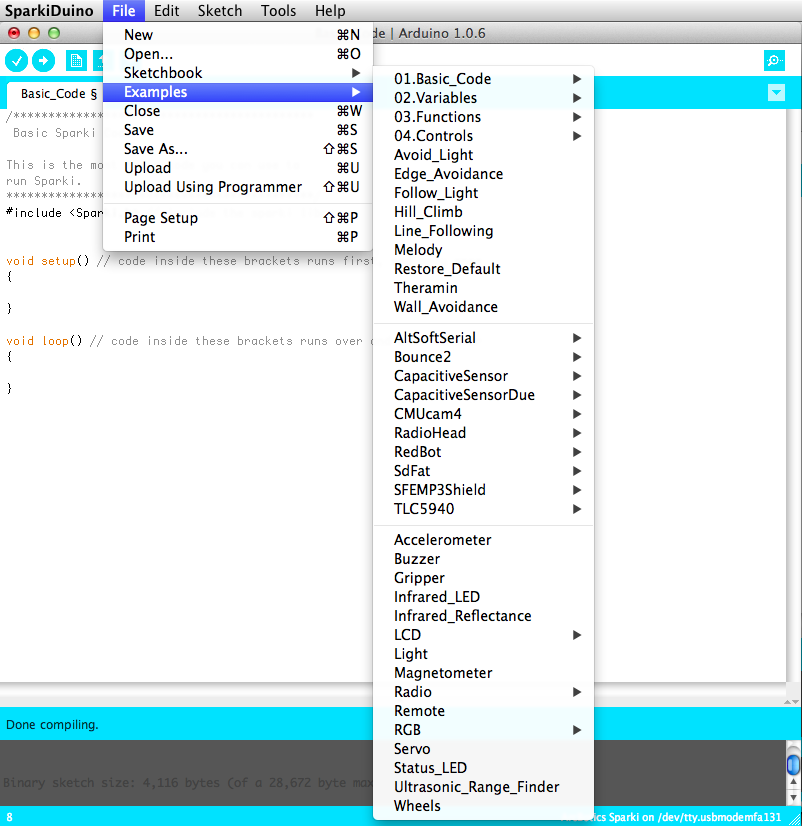Expand the Radio examples submenu
802x826 pixels.
[484, 691]
